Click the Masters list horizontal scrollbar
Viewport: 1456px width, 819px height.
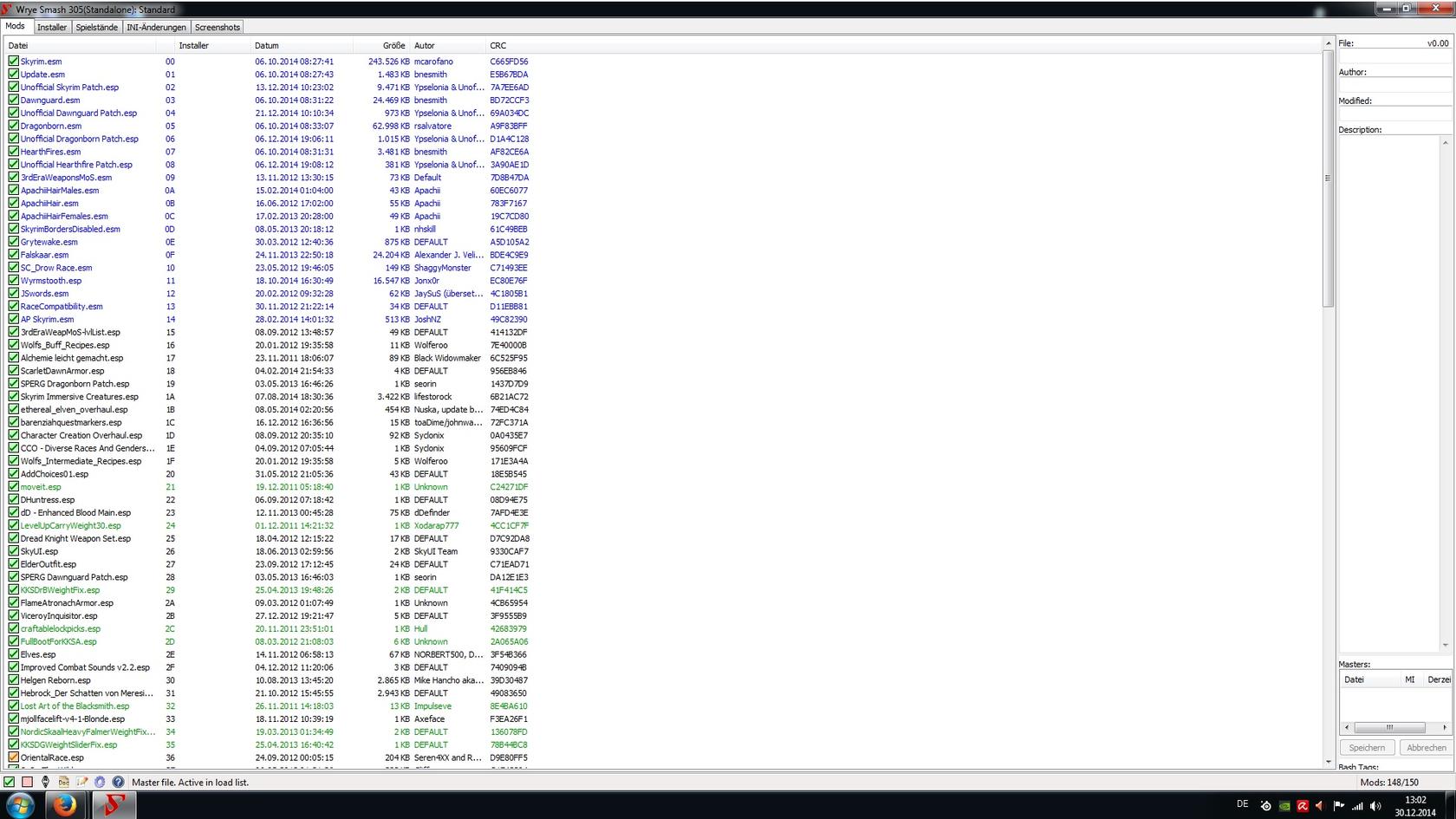click(1389, 727)
